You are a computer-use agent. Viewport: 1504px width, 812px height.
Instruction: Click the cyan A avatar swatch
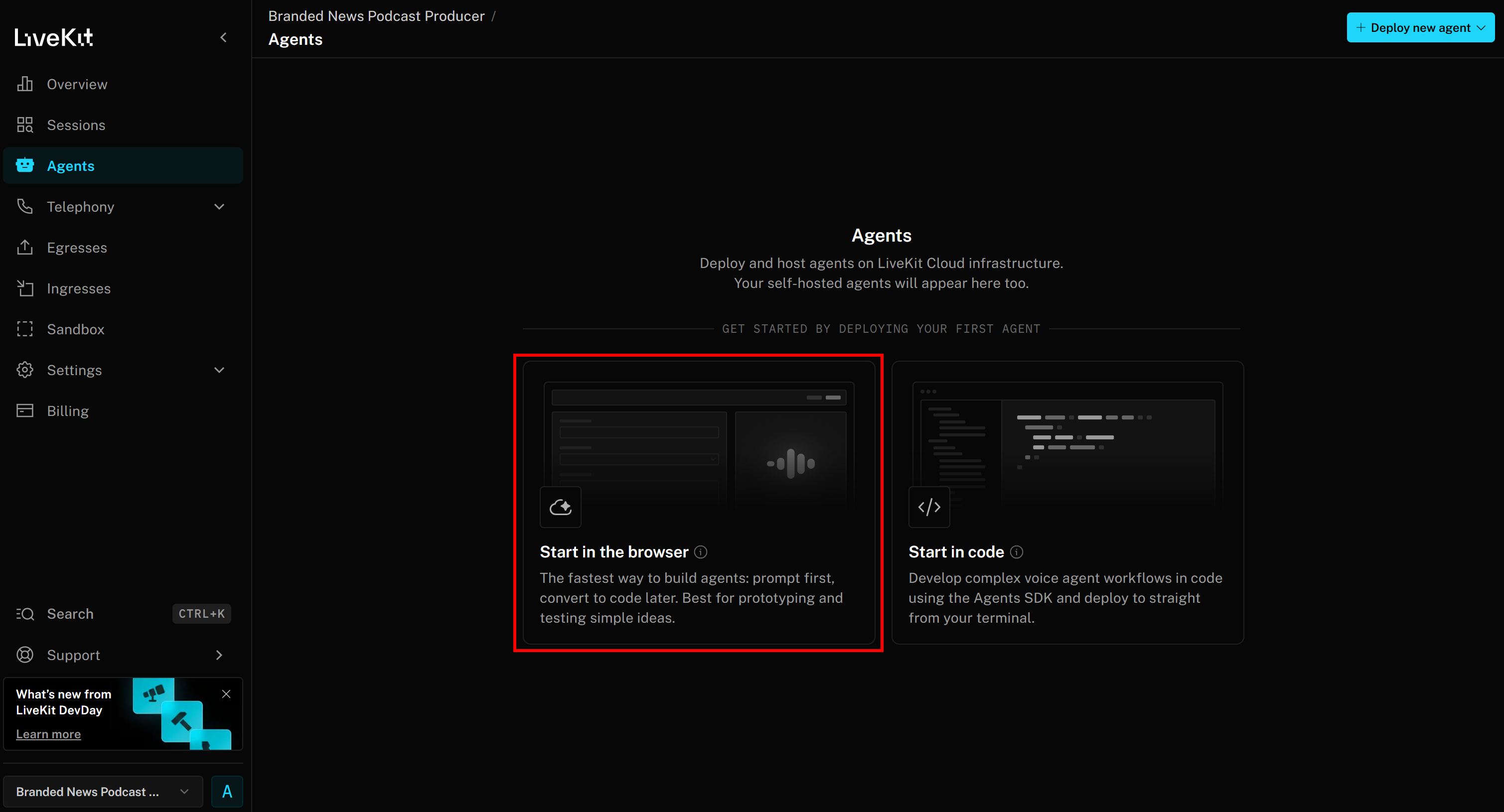coord(227,792)
